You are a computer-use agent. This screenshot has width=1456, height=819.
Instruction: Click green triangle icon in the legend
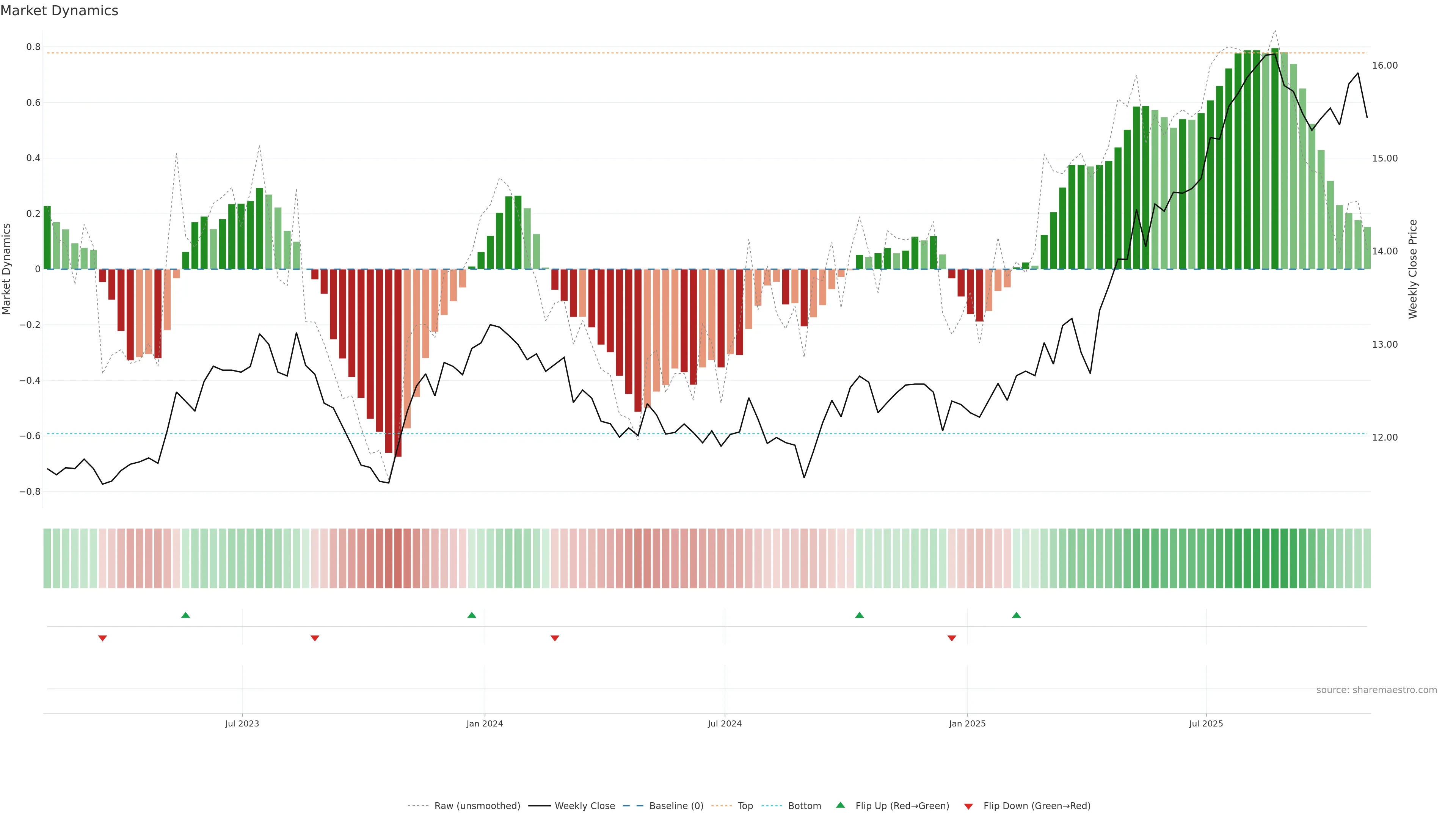(841, 805)
